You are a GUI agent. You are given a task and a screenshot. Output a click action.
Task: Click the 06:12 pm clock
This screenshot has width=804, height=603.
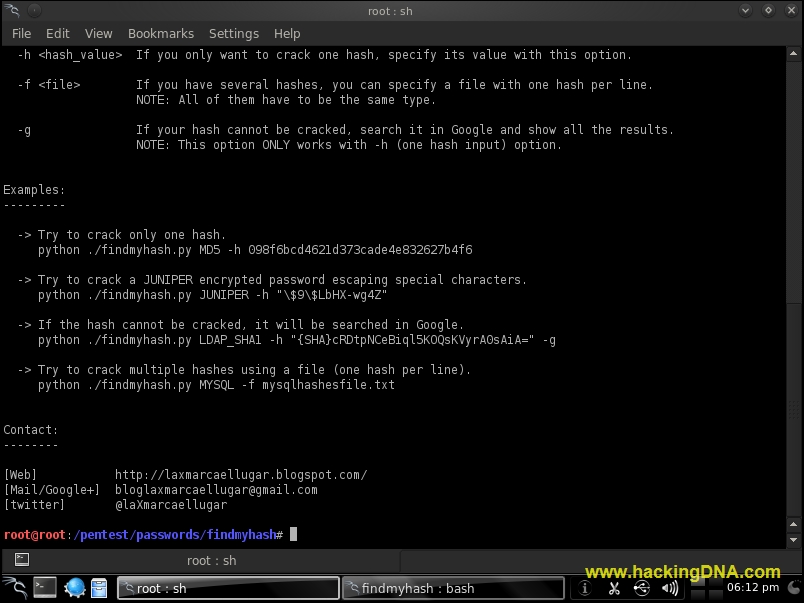753,588
